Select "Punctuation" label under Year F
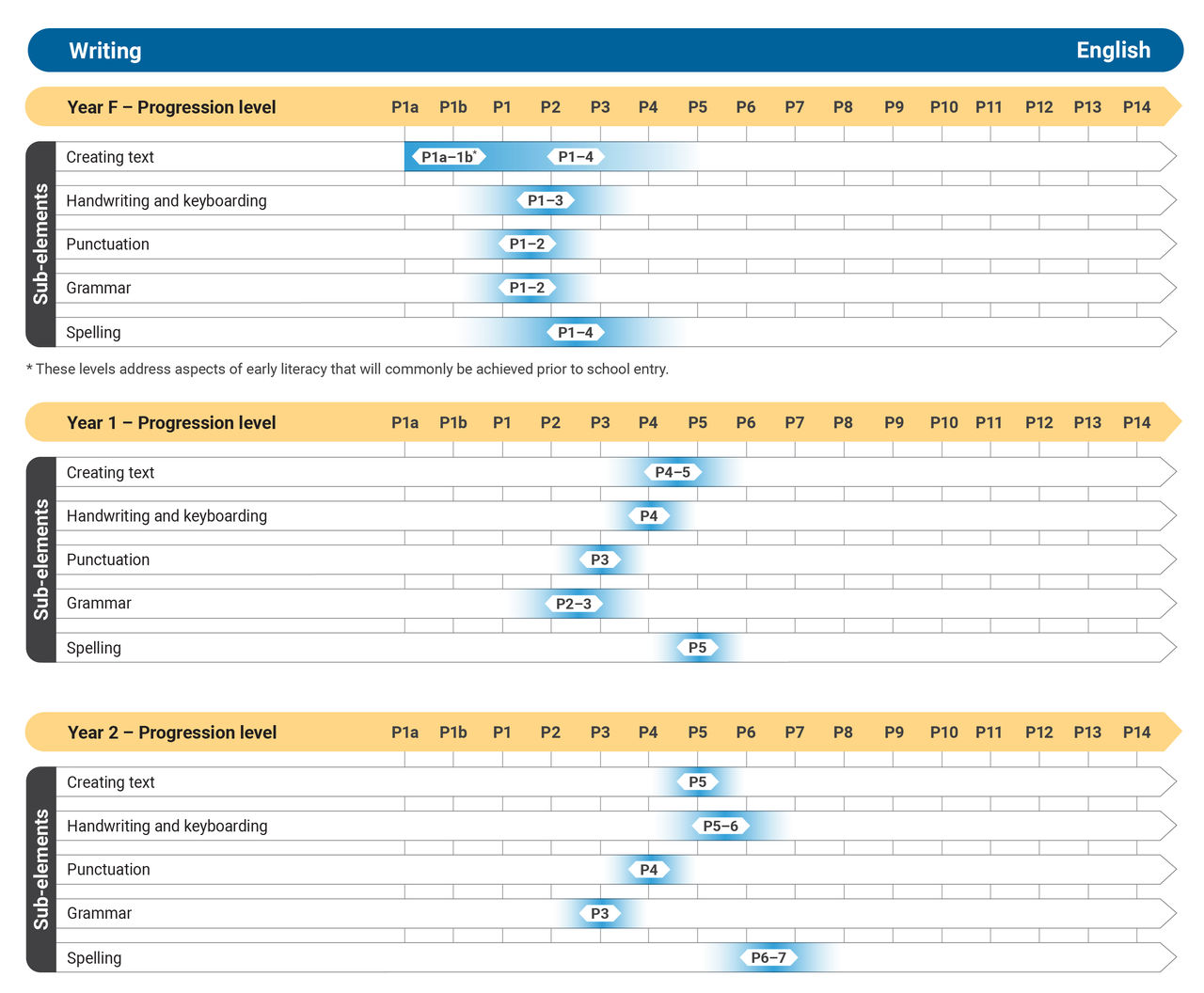 [x=107, y=244]
